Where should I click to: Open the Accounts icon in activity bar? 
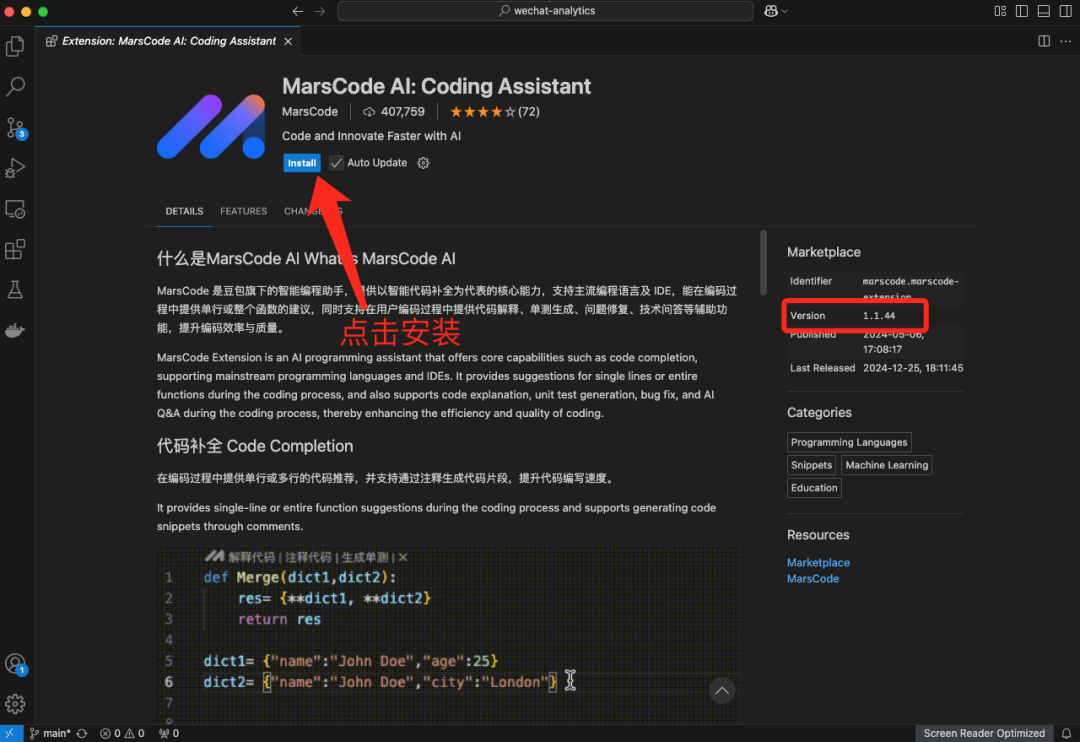coord(15,664)
